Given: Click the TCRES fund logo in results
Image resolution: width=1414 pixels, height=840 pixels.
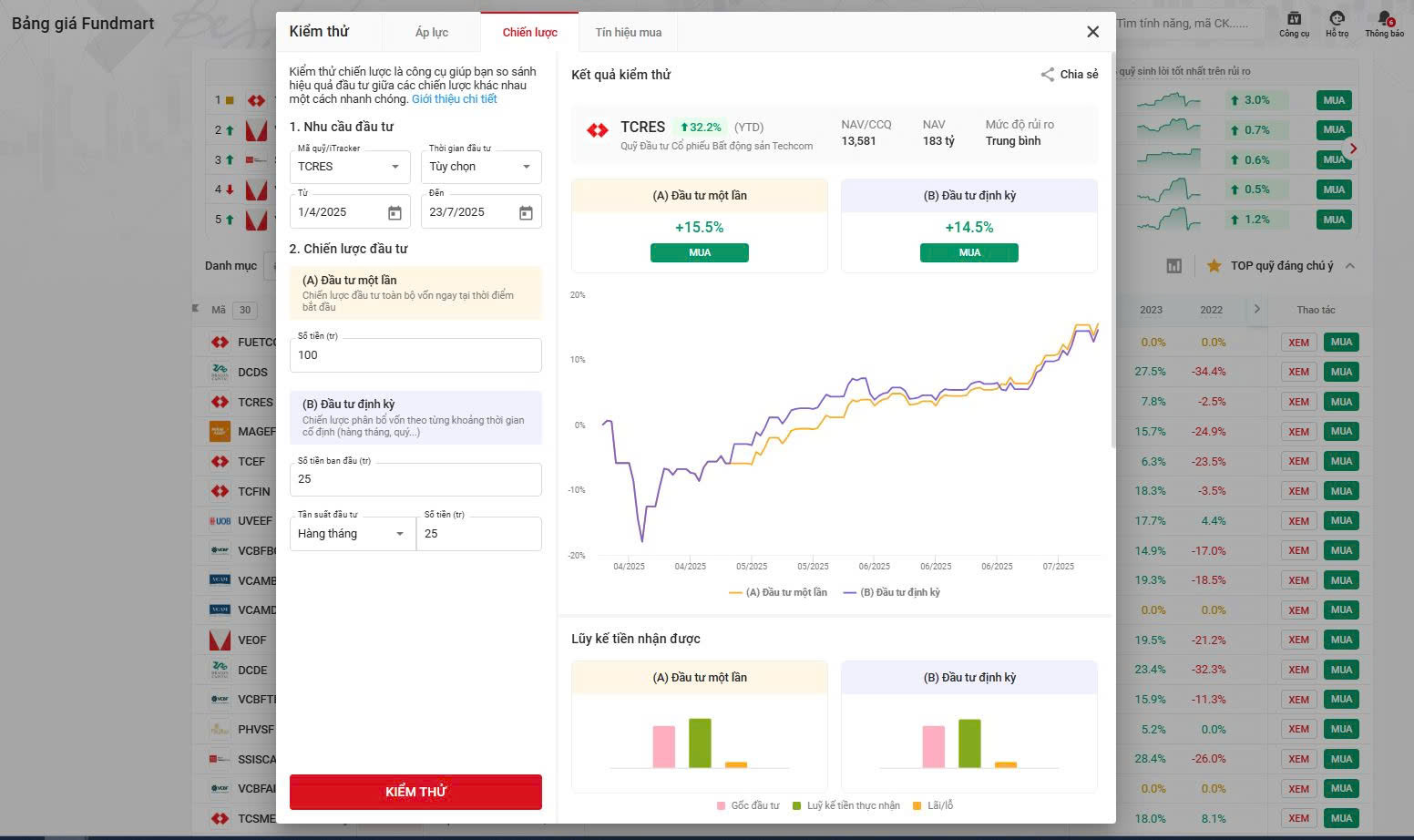Looking at the screenshot, I should (598, 131).
